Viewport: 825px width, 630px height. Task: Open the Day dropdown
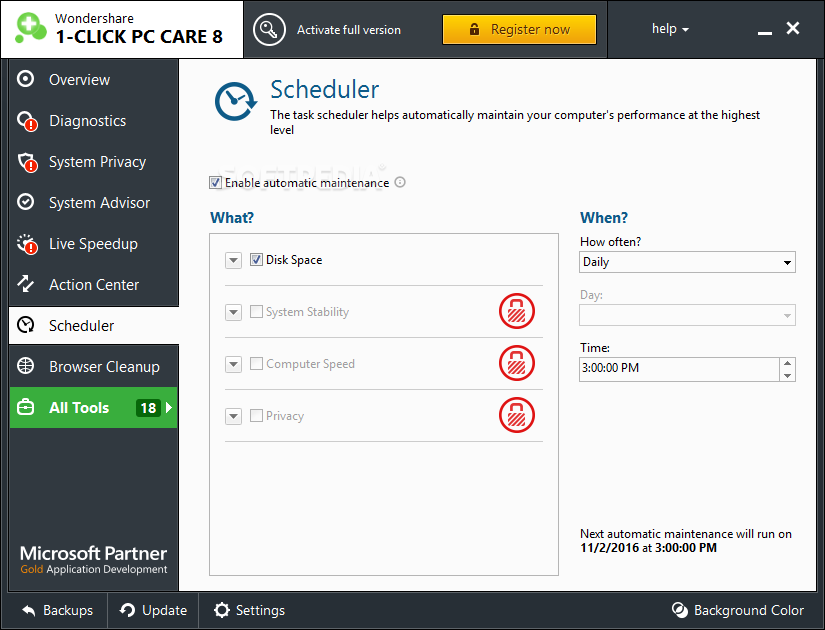(x=687, y=315)
